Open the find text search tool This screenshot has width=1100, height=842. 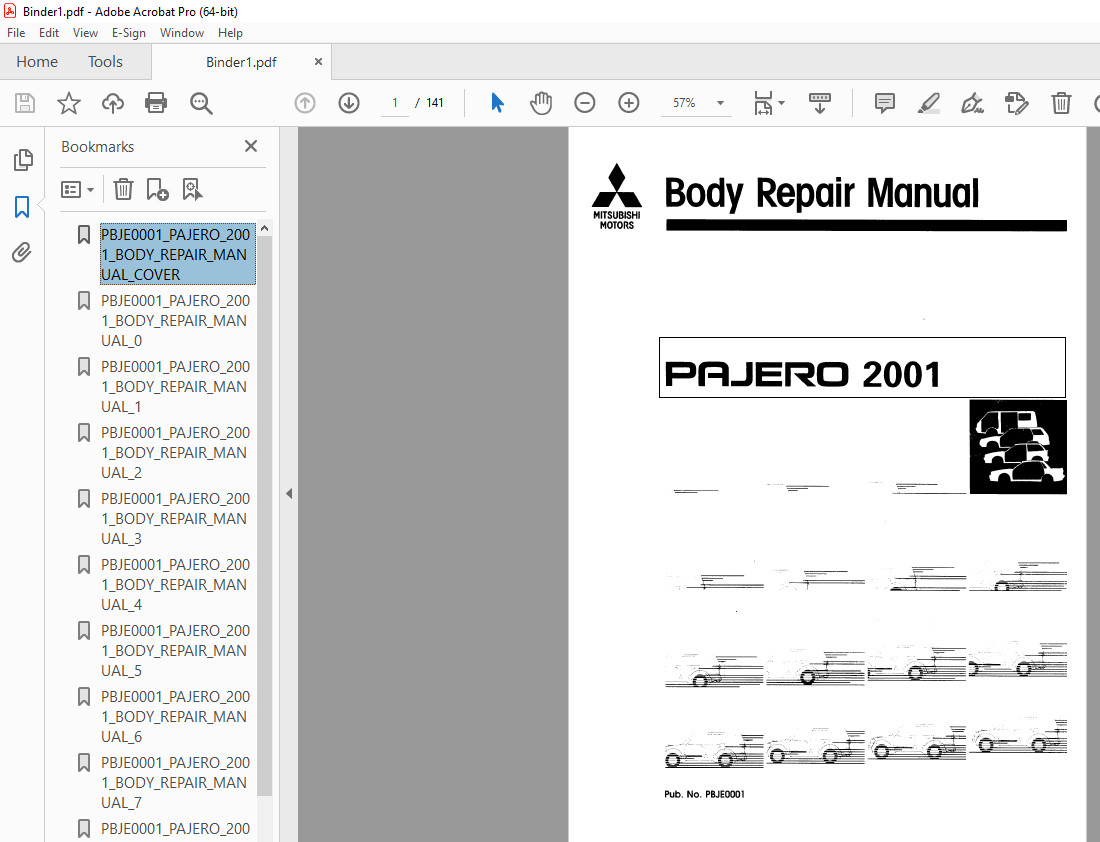tap(201, 103)
